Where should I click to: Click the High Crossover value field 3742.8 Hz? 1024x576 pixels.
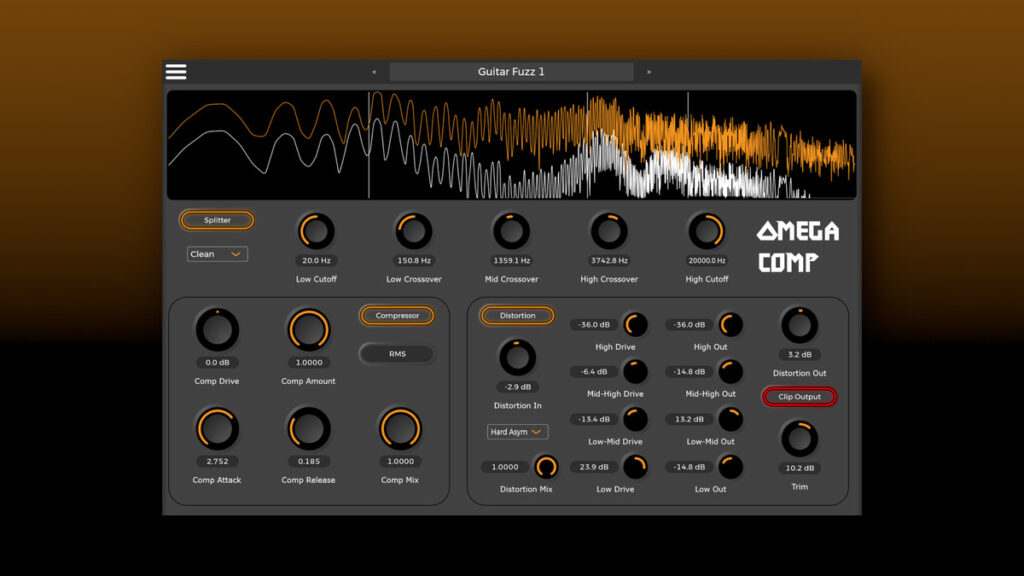[x=609, y=261]
